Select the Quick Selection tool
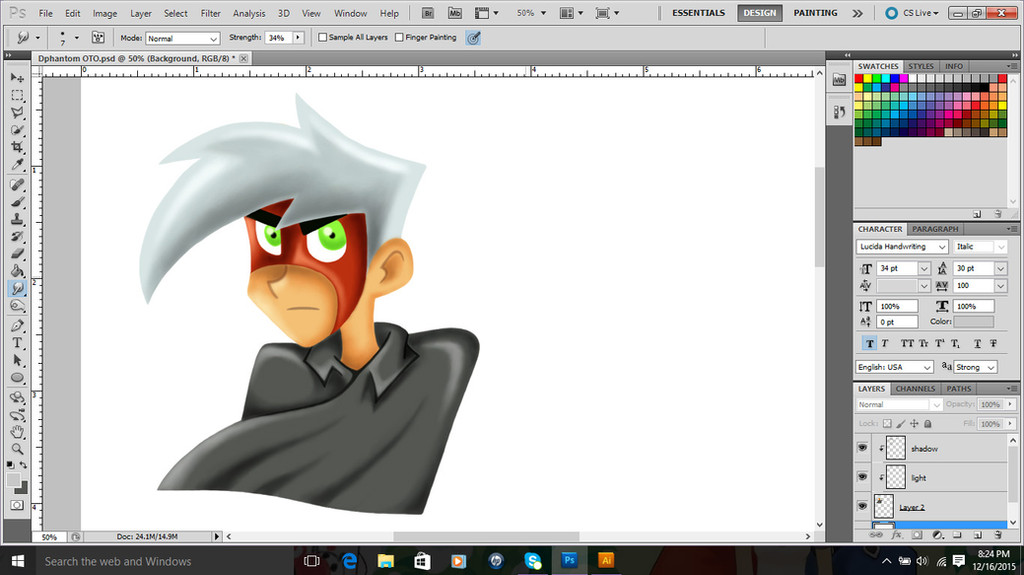 coord(17,129)
